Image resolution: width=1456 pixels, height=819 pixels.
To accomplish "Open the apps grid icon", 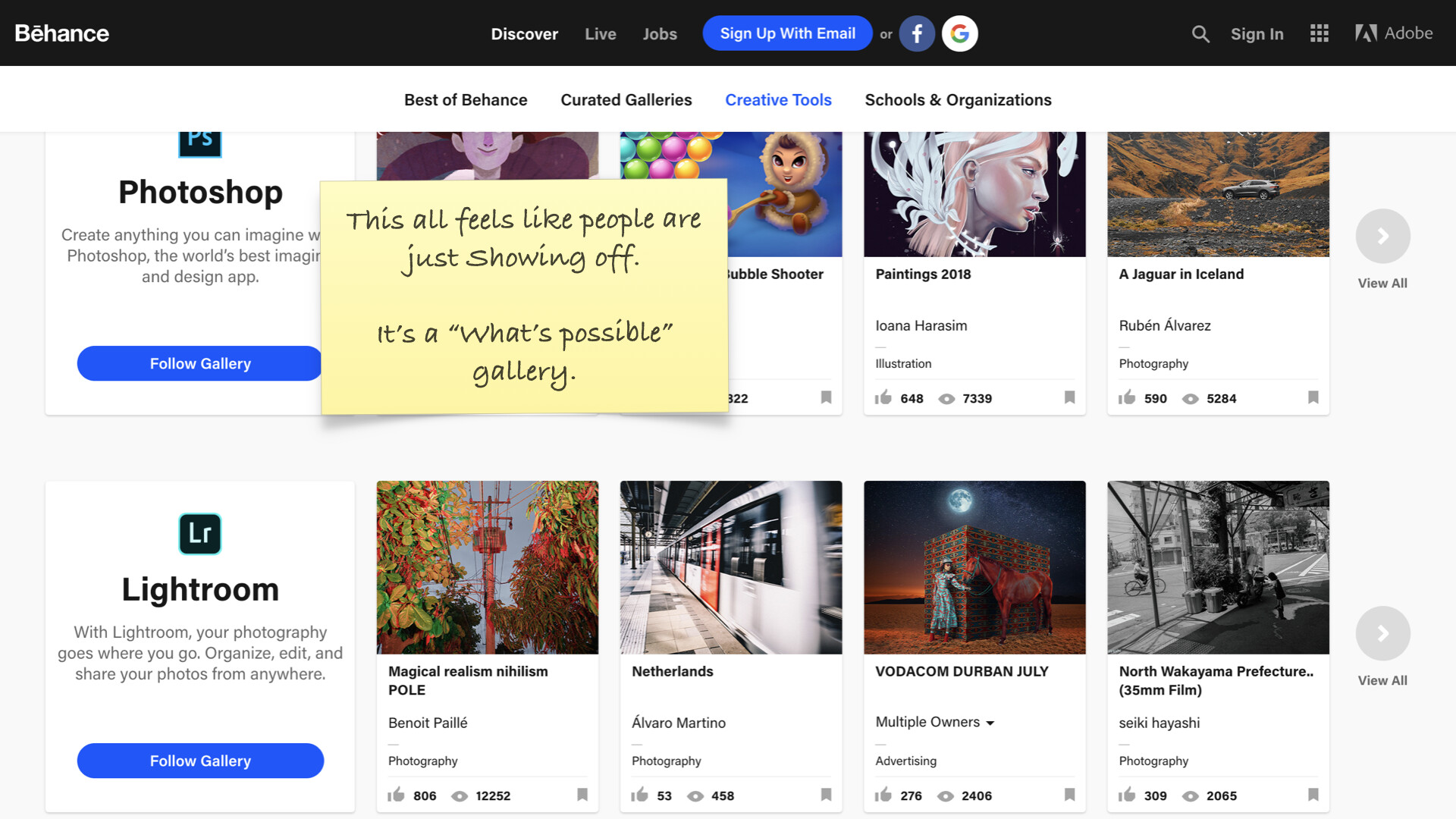I will tap(1319, 33).
